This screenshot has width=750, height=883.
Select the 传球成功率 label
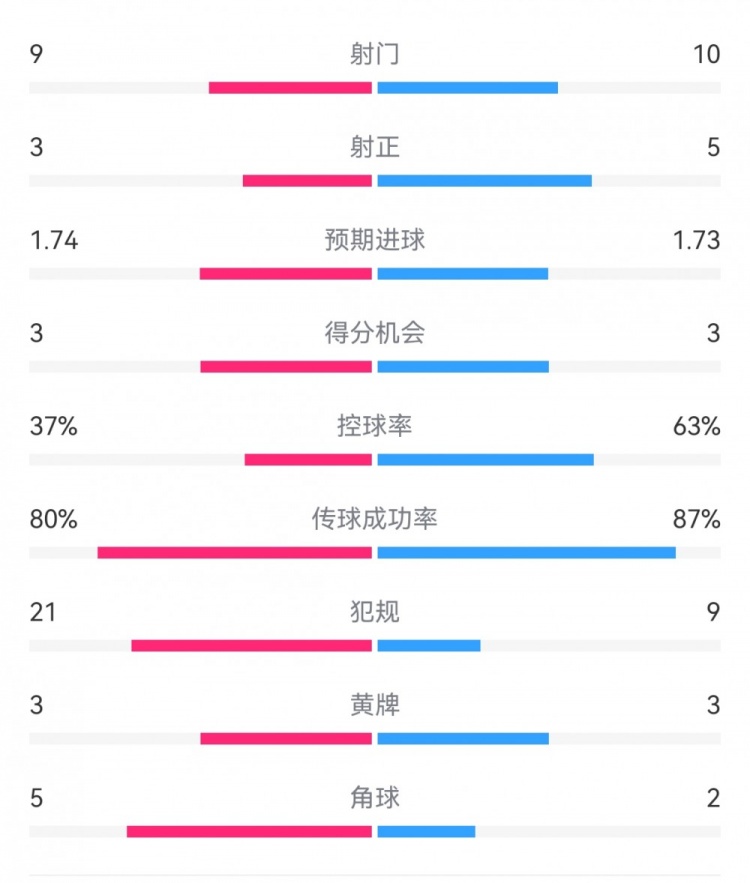[375, 519]
